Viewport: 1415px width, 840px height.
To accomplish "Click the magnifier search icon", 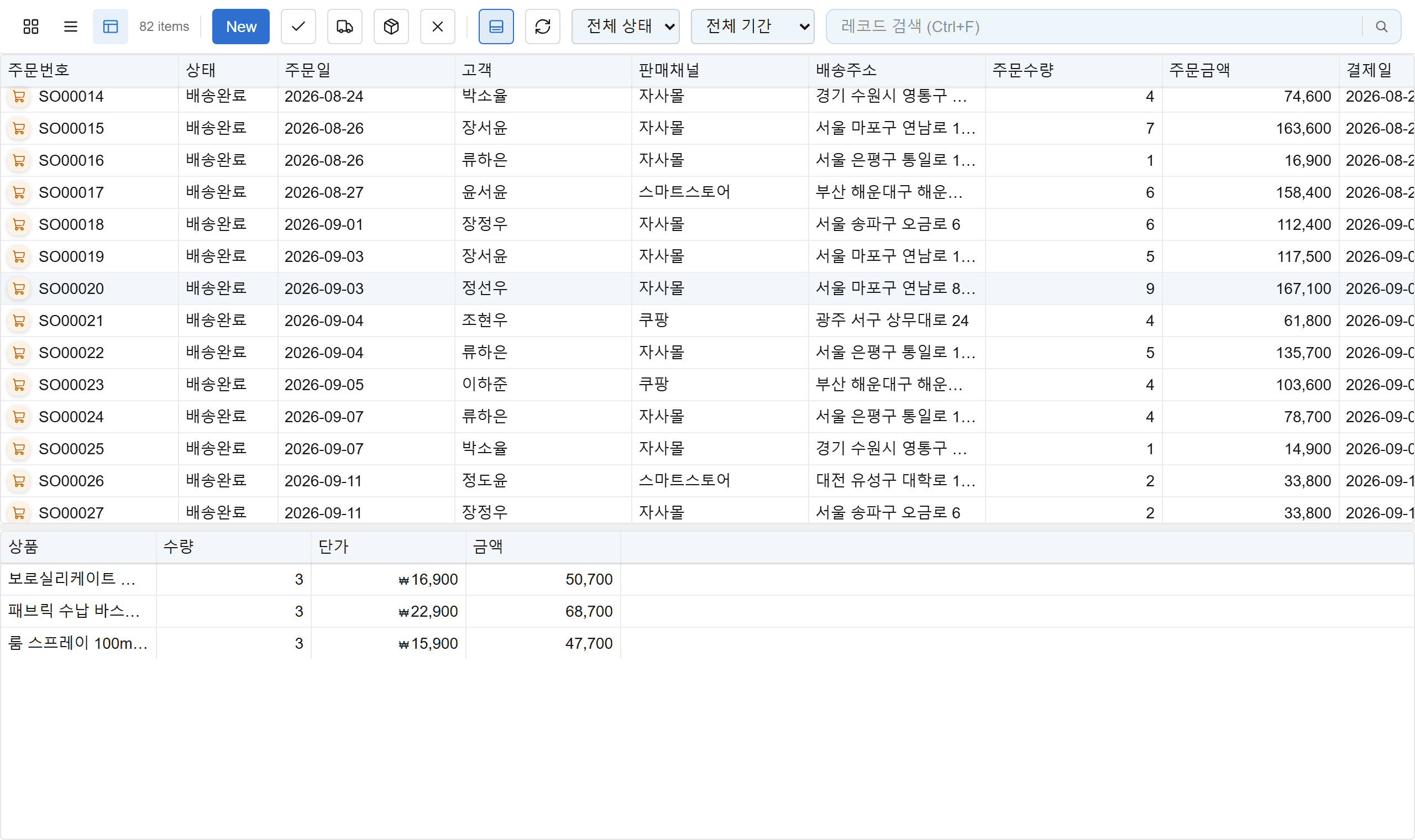I will point(1382,27).
